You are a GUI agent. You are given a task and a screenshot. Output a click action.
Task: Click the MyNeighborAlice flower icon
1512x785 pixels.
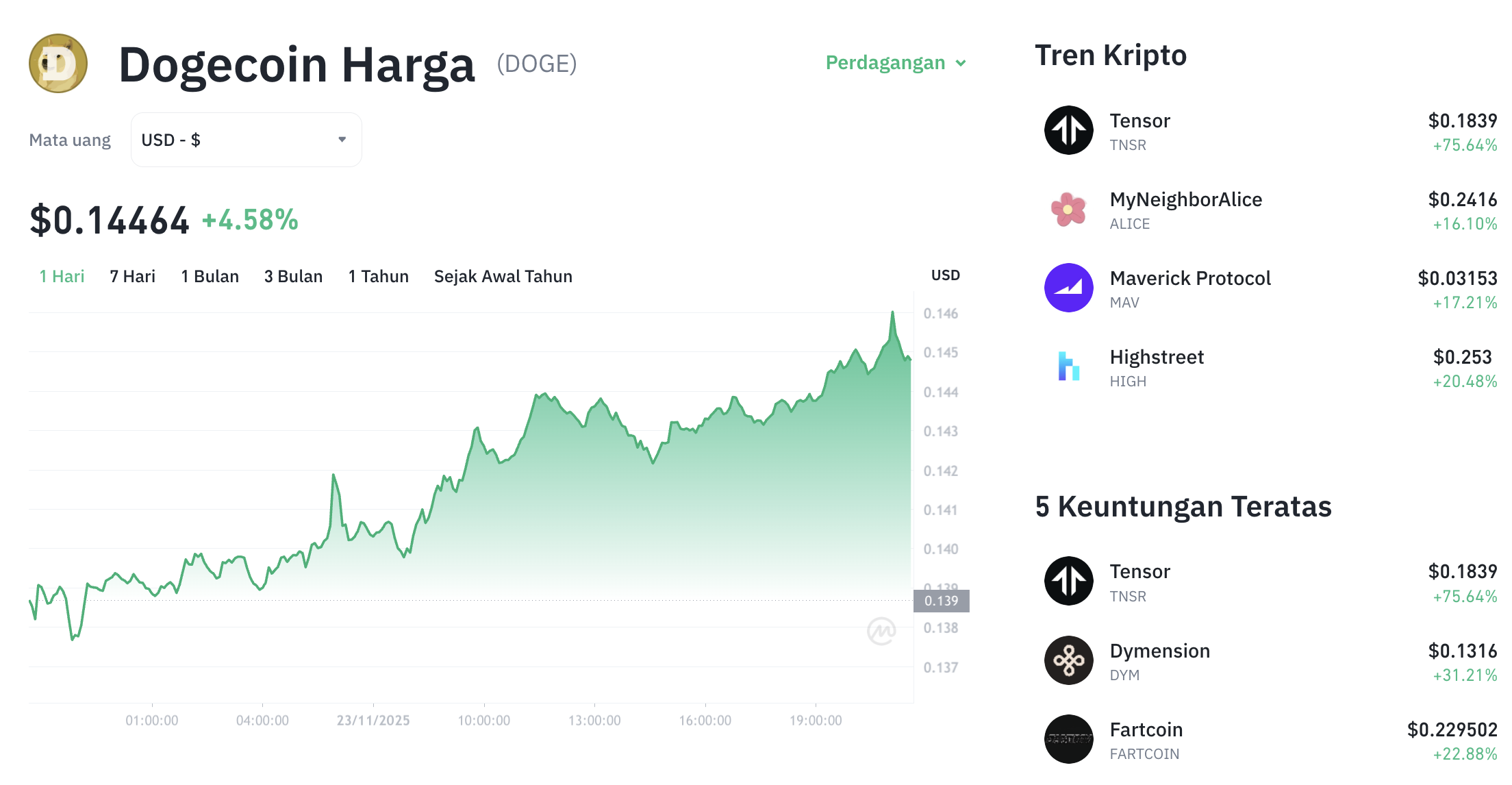(1068, 210)
